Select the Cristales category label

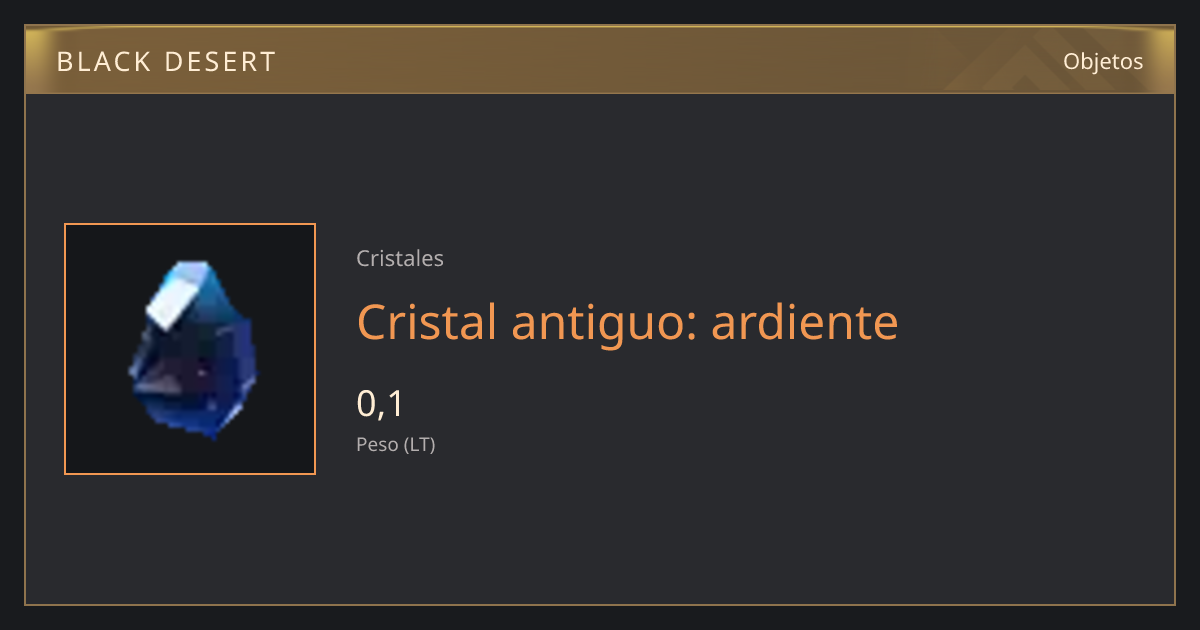400,258
